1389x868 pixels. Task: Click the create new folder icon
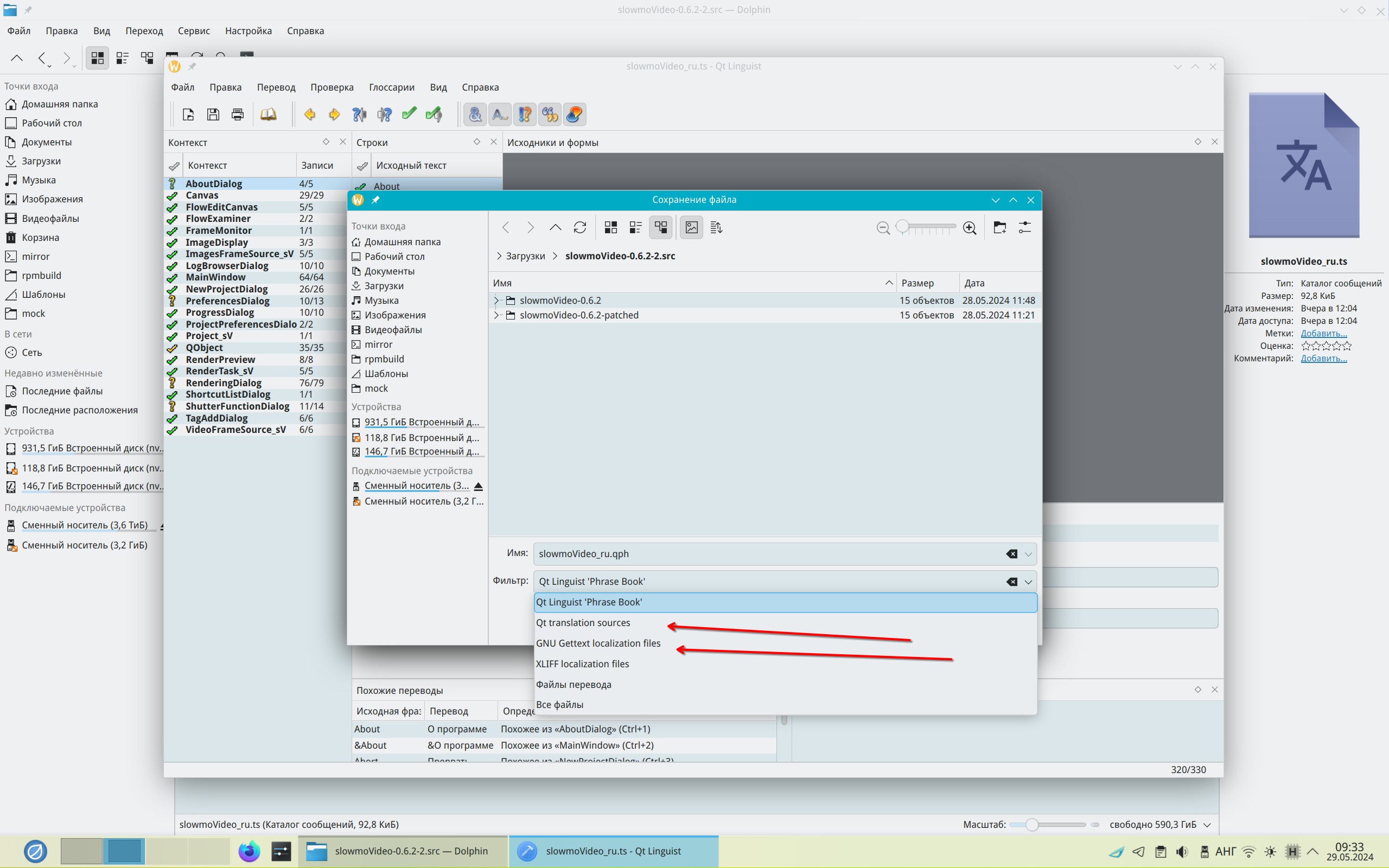[999, 227]
